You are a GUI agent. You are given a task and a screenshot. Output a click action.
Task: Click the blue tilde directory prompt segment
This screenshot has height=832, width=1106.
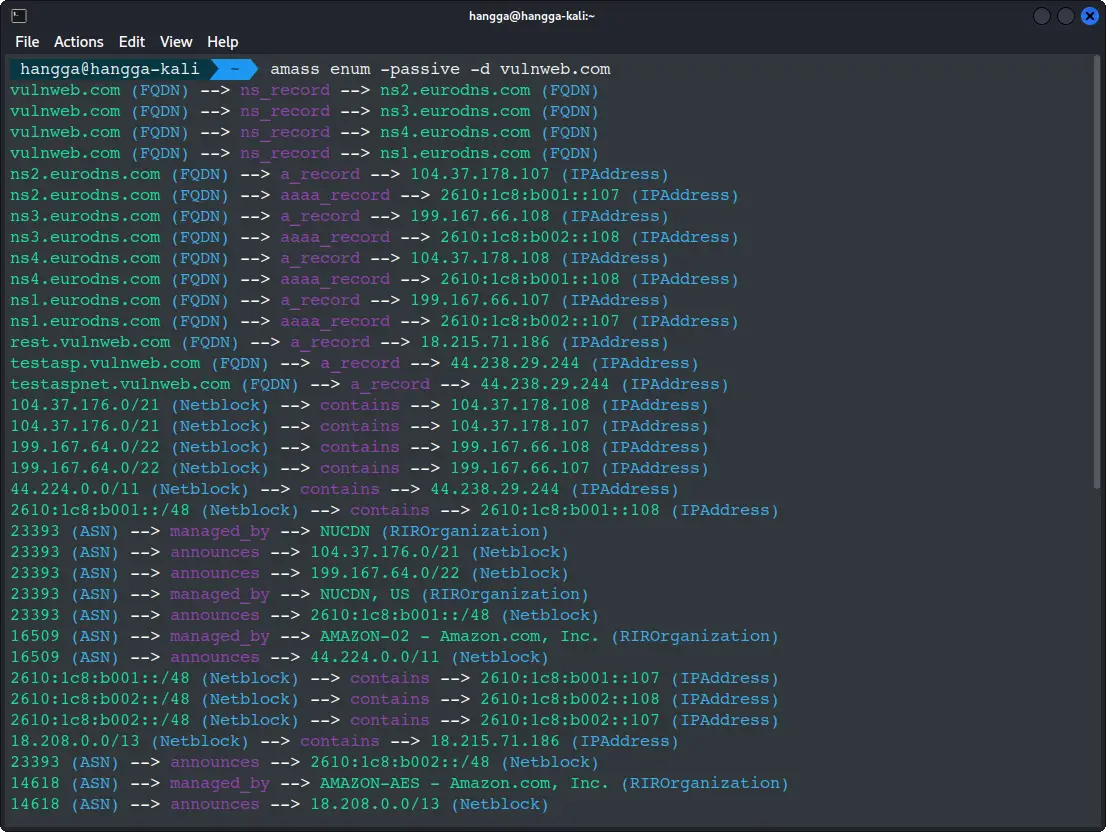click(234, 69)
